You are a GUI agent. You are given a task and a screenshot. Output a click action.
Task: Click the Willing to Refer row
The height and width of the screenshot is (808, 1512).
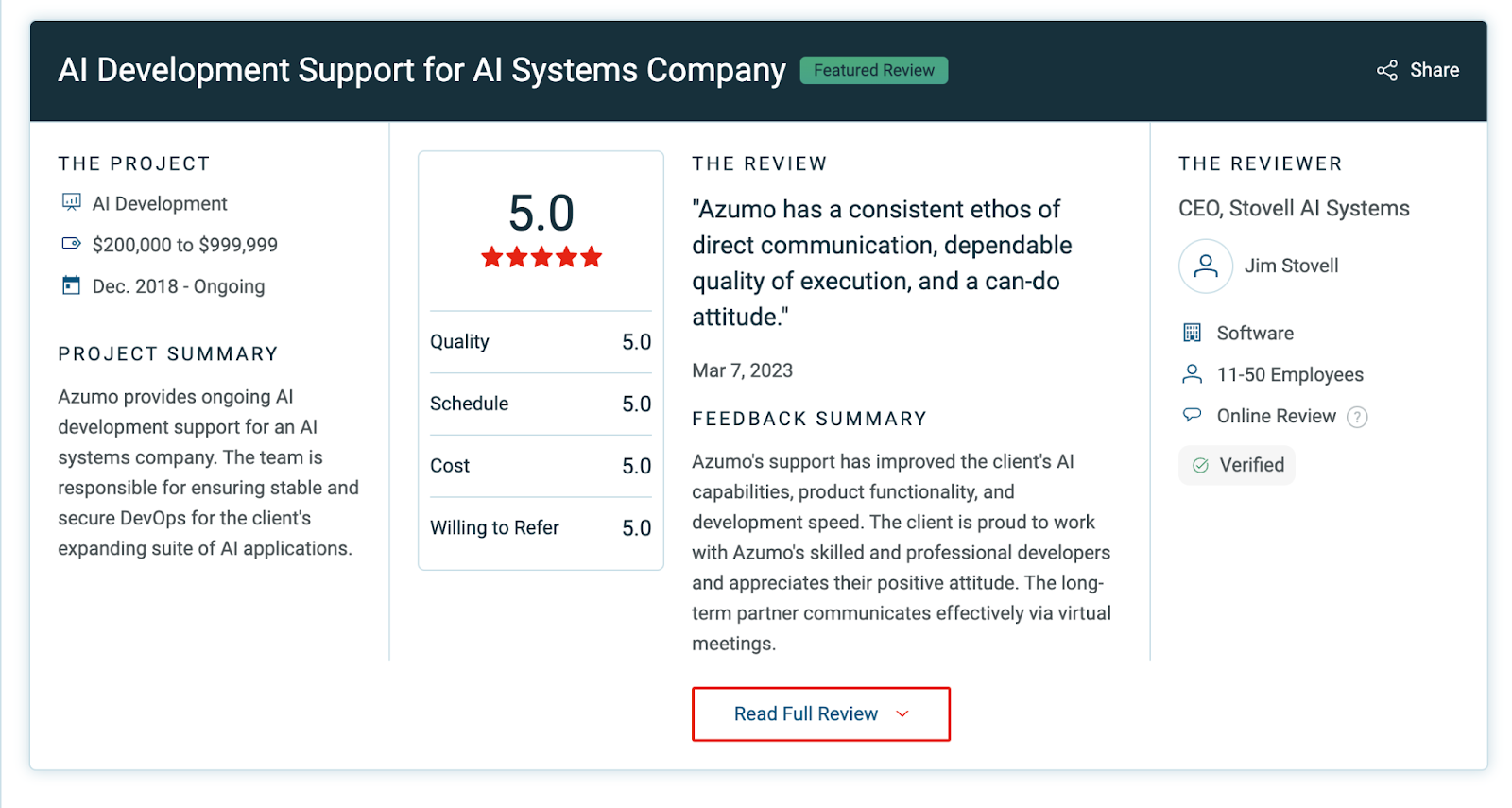point(541,528)
